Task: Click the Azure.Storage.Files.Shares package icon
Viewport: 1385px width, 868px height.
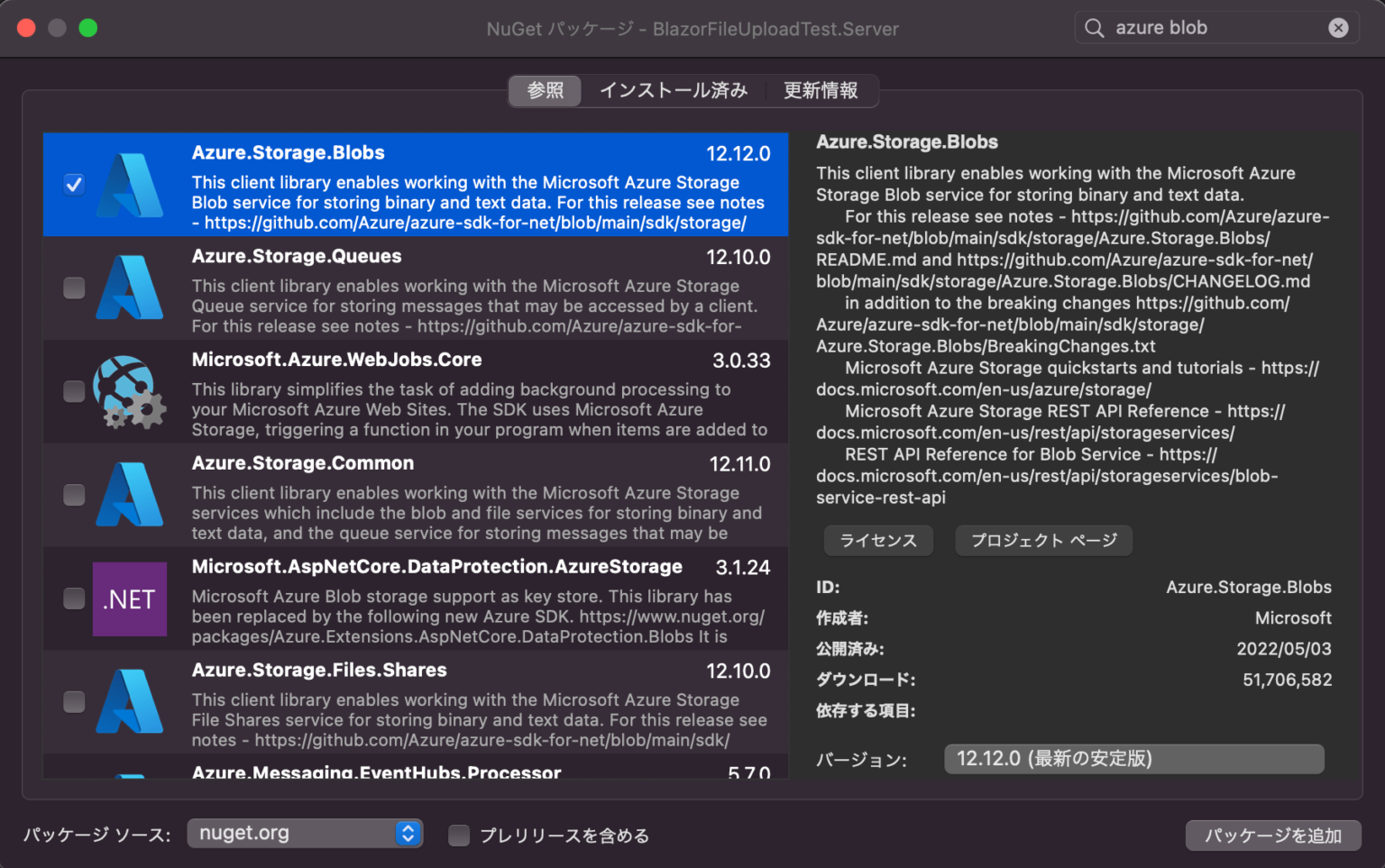Action: (x=129, y=702)
